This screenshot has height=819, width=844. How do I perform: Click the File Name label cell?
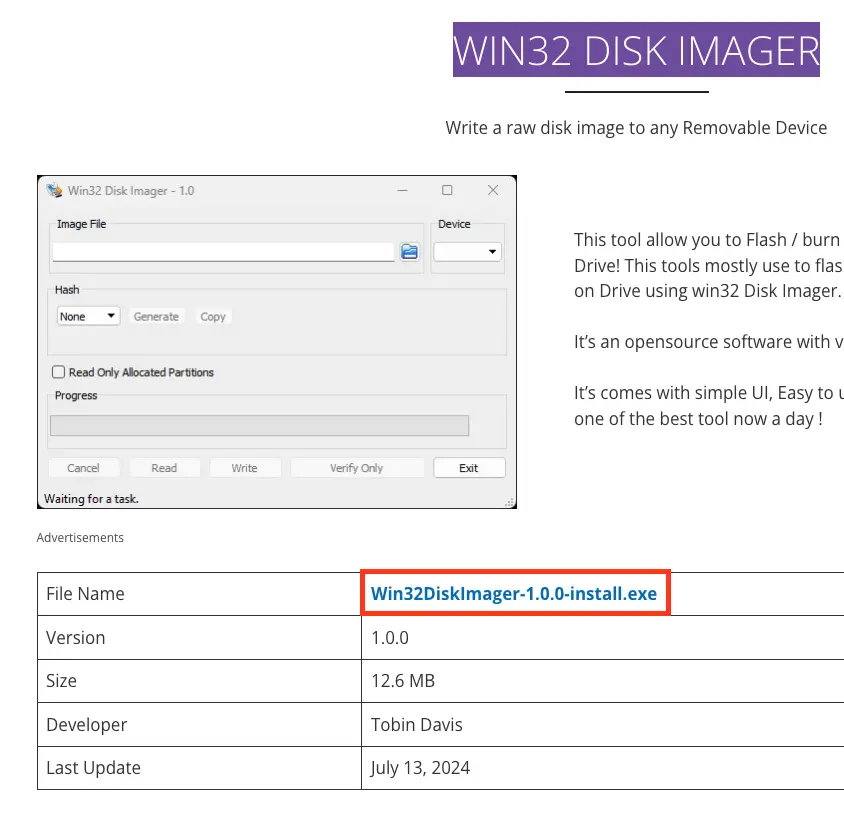click(199, 594)
